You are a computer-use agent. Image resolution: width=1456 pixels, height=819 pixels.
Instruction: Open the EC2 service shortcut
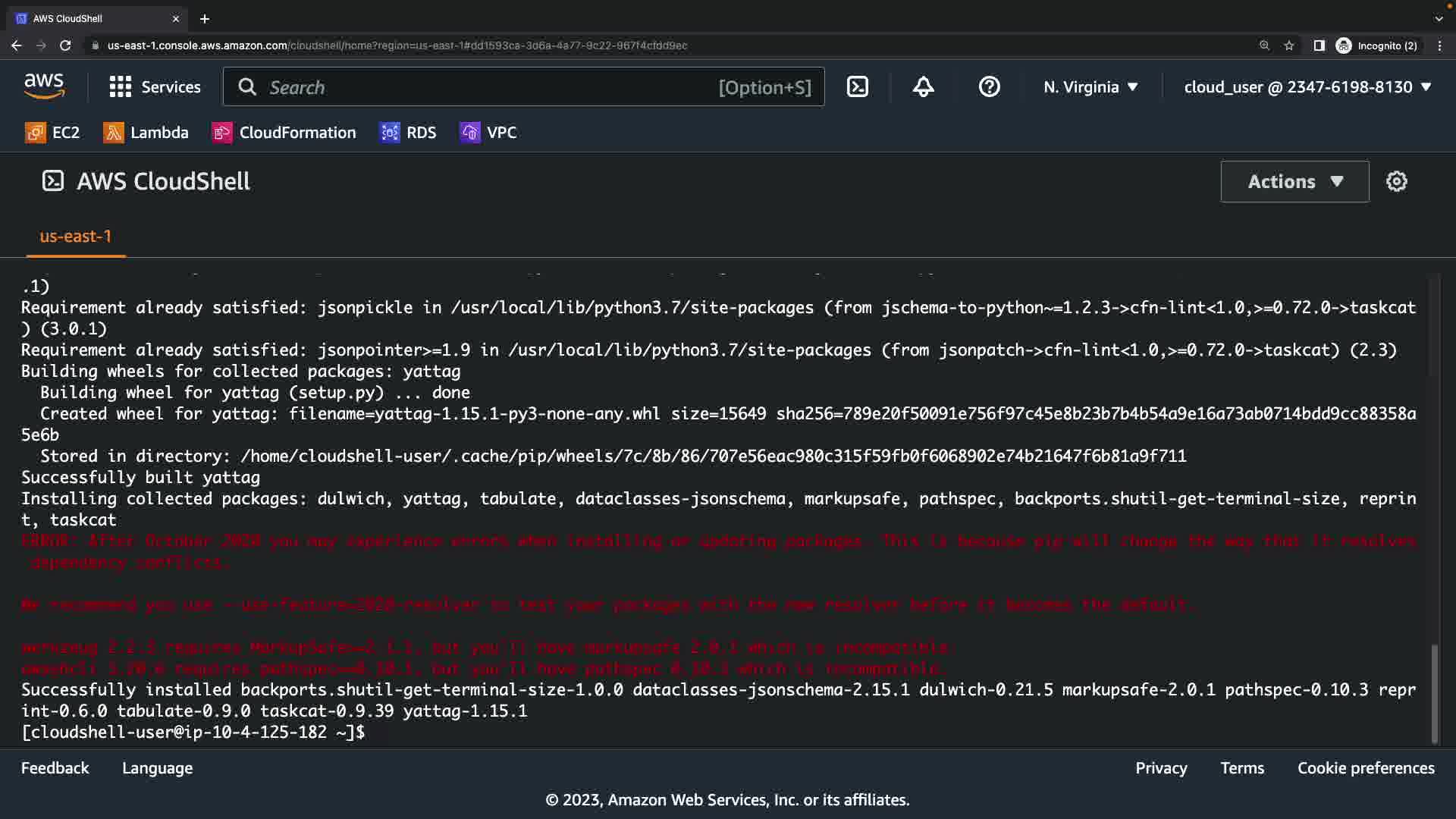pos(52,133)
